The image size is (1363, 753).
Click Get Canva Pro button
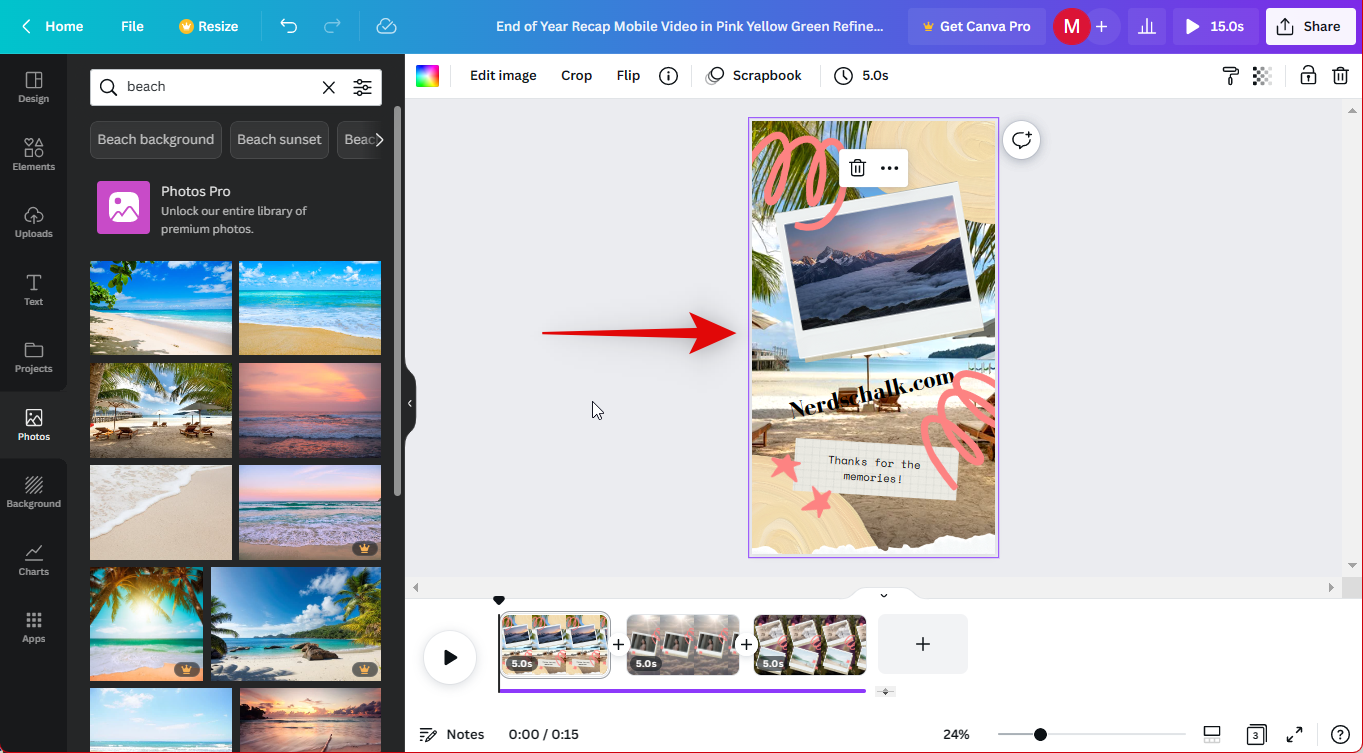point(976,26)
